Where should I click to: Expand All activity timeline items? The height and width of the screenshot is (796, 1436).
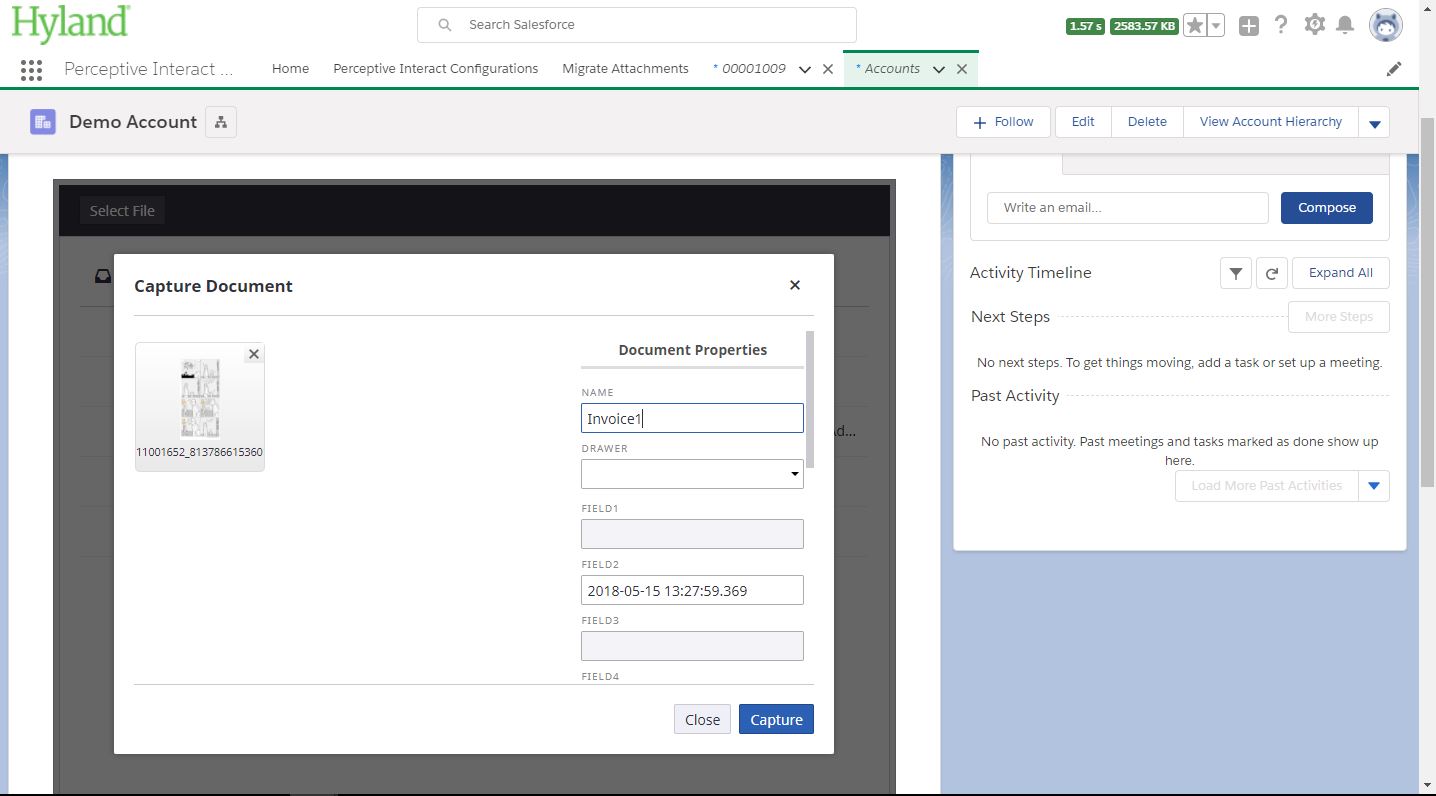(x=1341, y=272)
